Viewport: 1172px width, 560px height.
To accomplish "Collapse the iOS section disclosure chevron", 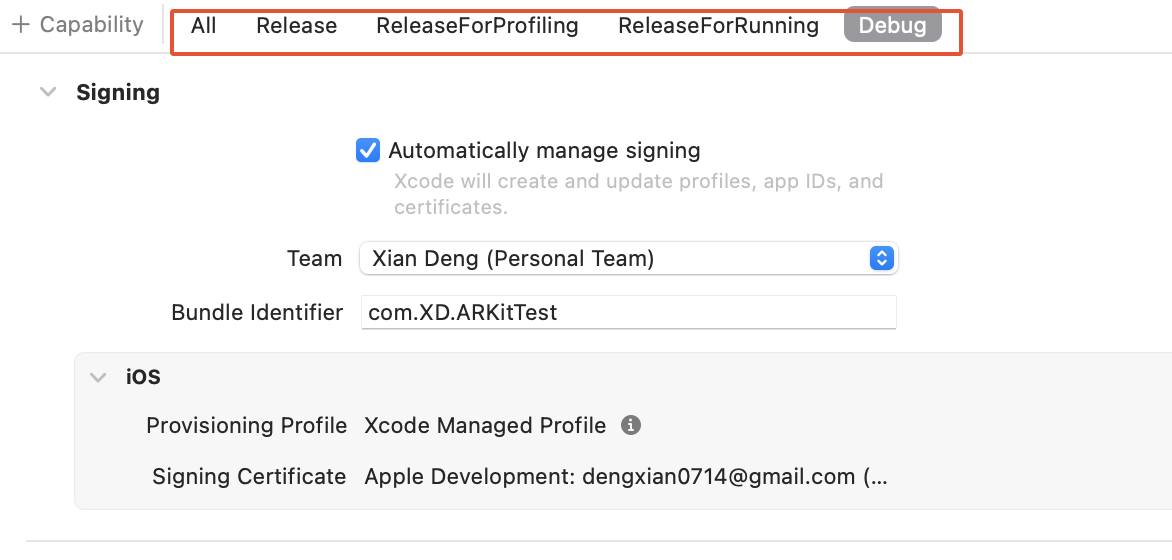I will (x=98, y=377).
